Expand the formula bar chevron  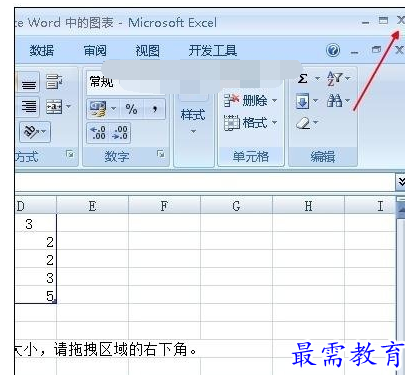click(401, 182)
